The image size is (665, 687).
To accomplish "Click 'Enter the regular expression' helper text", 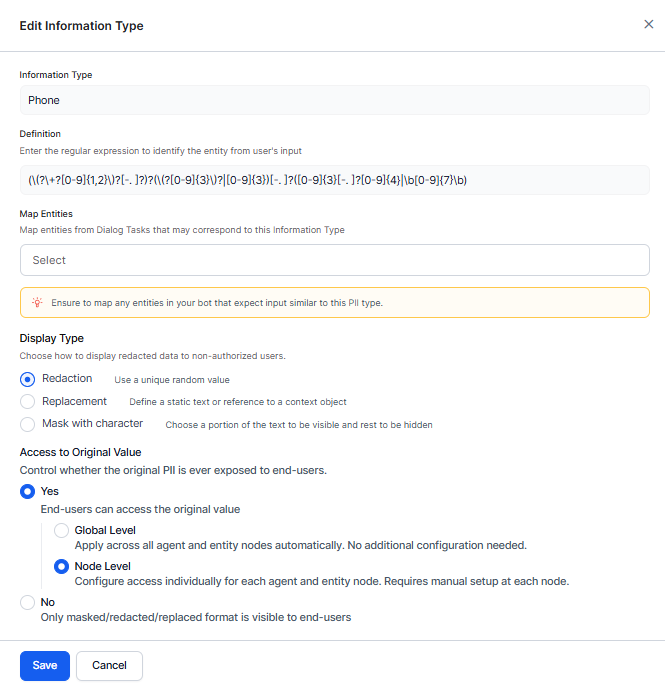I will [161, 151].
